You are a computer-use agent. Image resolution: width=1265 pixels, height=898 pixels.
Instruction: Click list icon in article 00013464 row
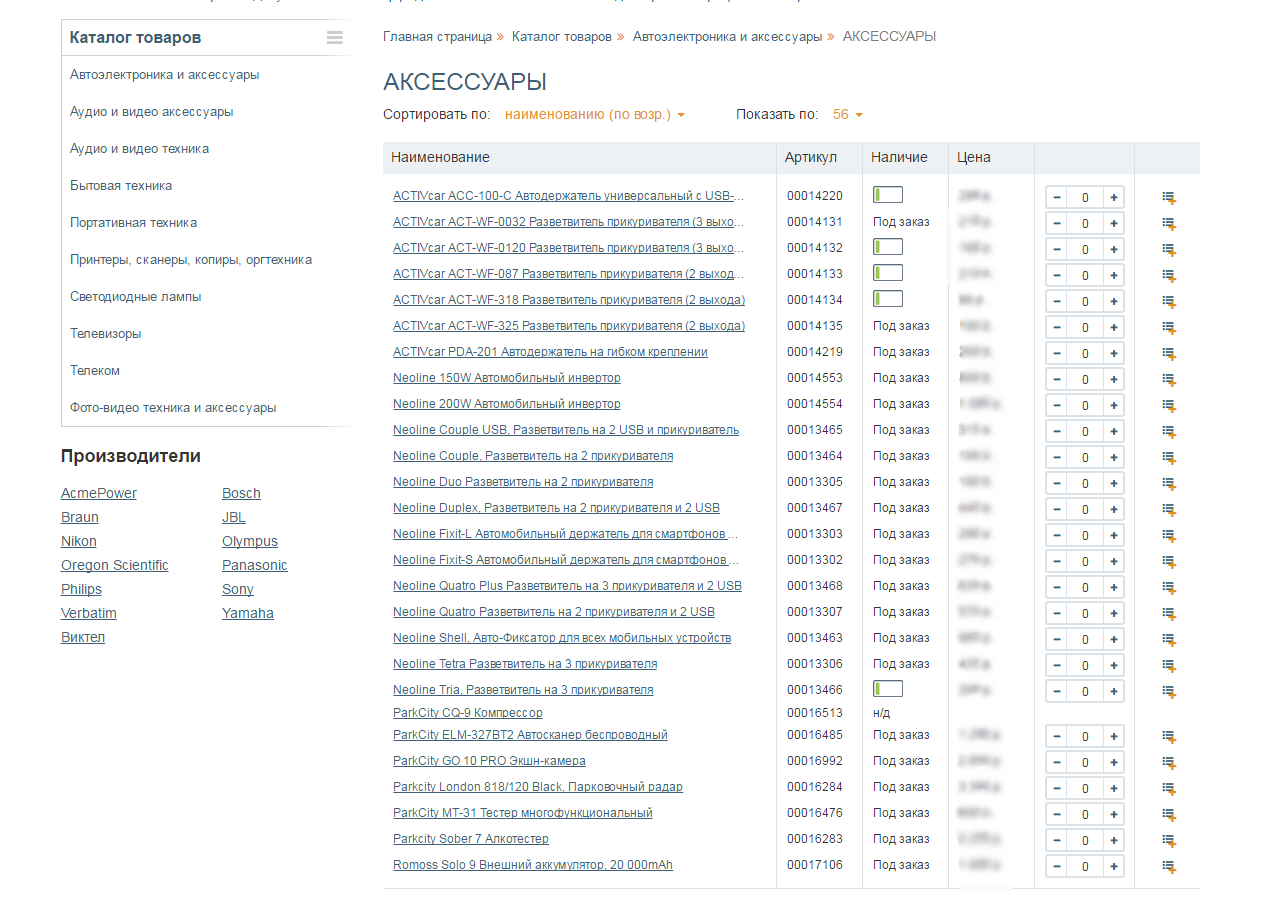click(x=1169, y=458)
